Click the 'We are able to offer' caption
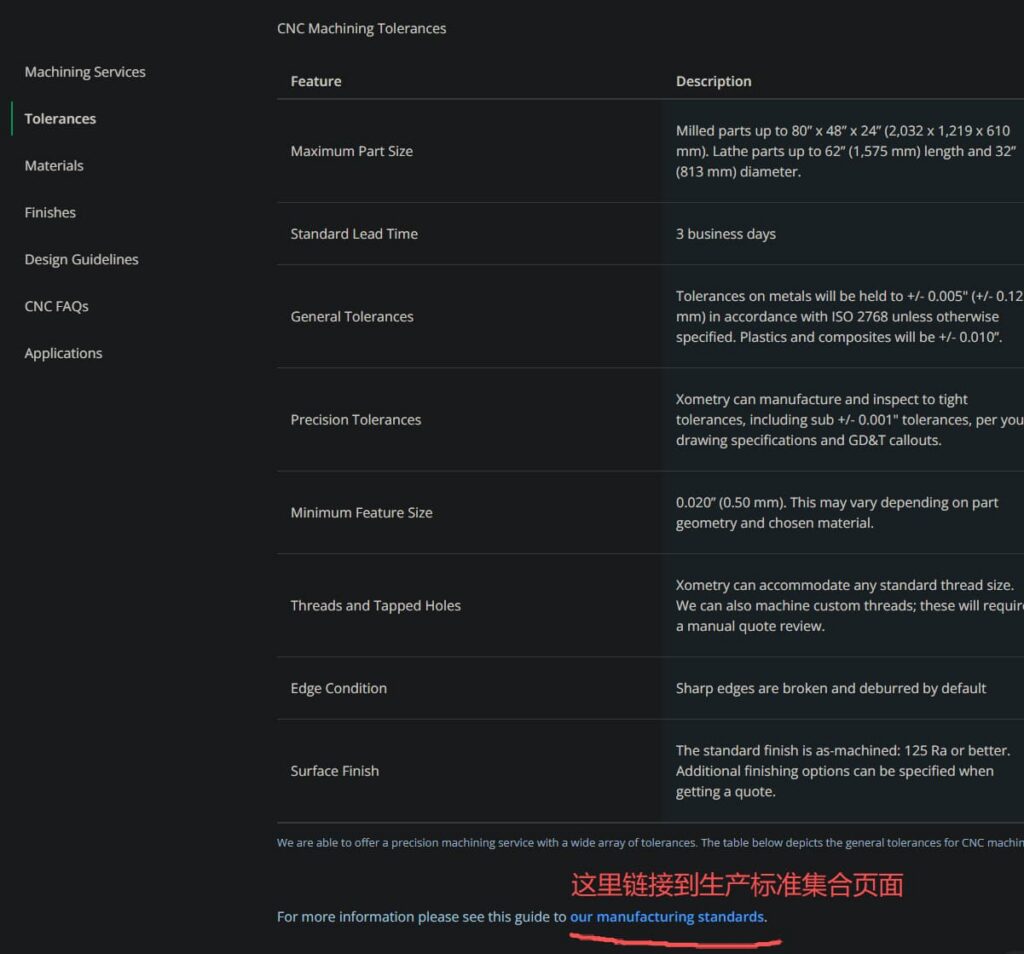 coord(650,843)
